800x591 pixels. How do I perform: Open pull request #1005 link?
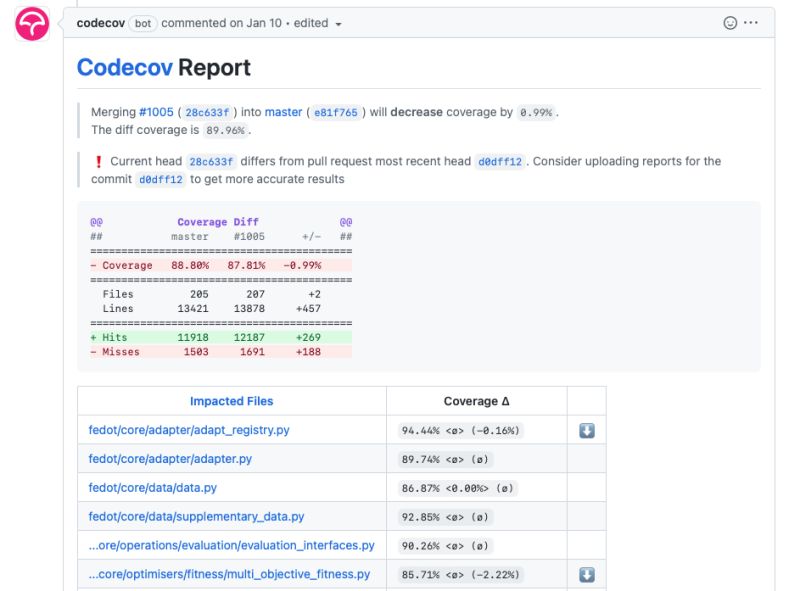click(x=156, y=112)
